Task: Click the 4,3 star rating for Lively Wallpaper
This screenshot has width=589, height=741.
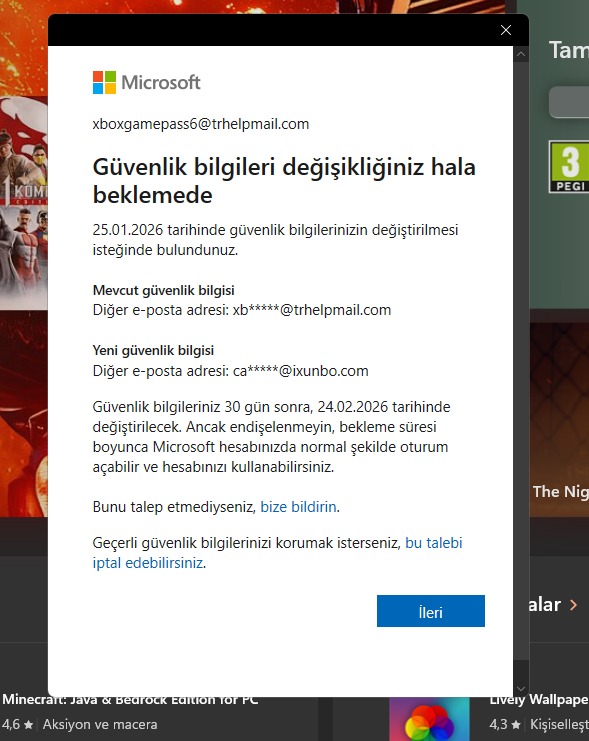Action: (505, 724)
